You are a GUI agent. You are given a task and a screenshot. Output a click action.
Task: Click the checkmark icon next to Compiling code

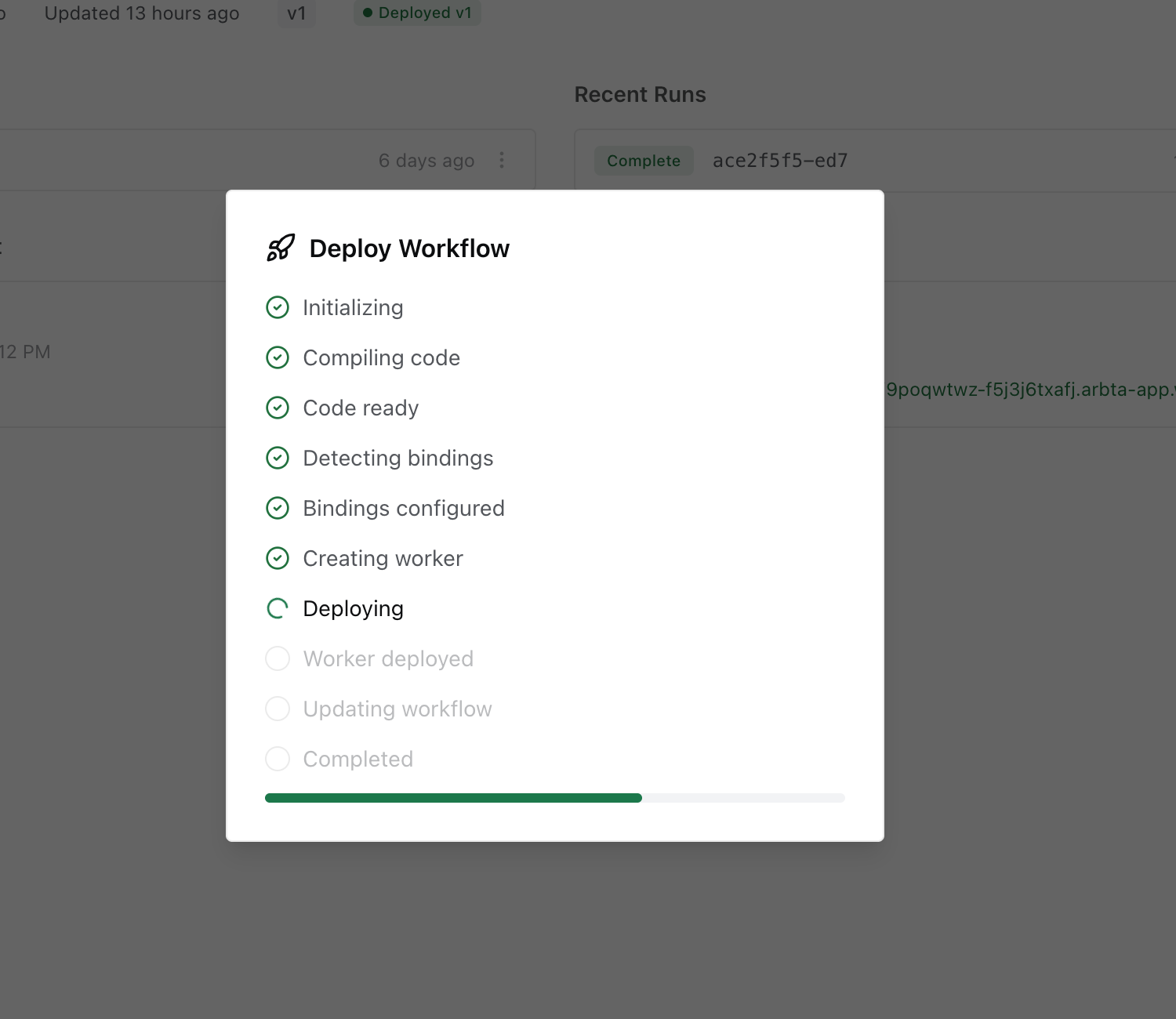278,357
